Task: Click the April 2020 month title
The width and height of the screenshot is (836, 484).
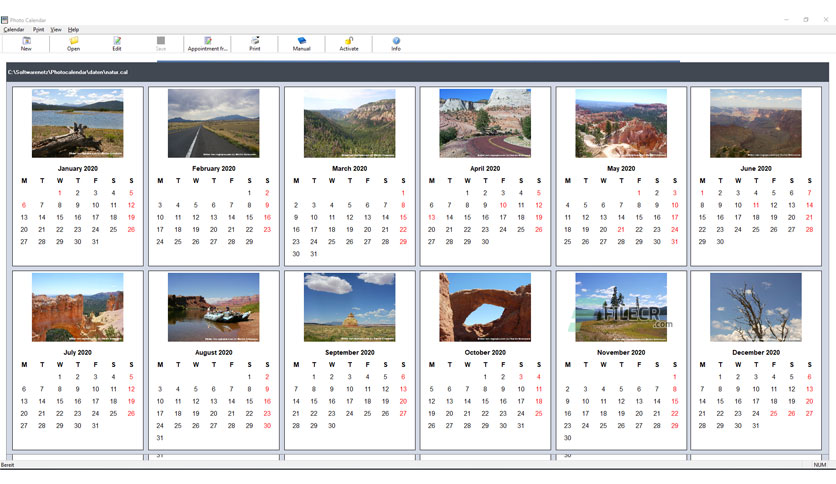Action: [x=485, y=168]
